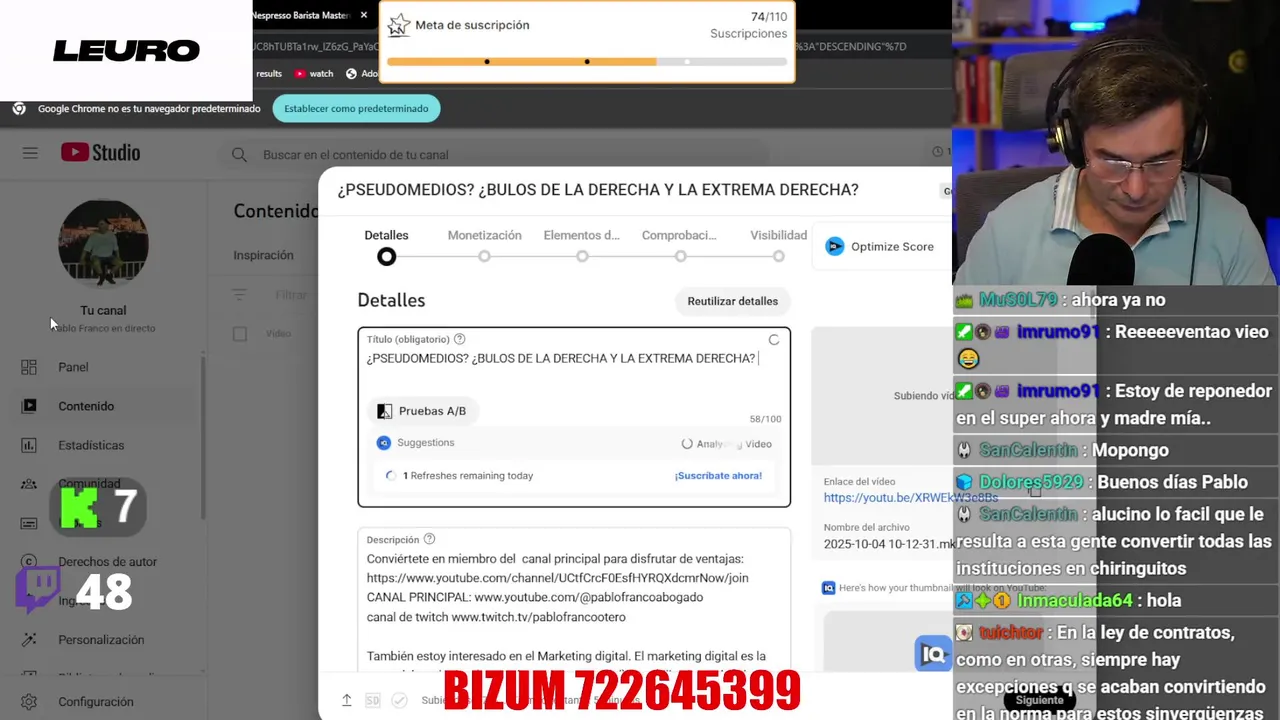Go to the Monetización step label
Viewport: 1280px width, 720px height.
click(484, 235)
